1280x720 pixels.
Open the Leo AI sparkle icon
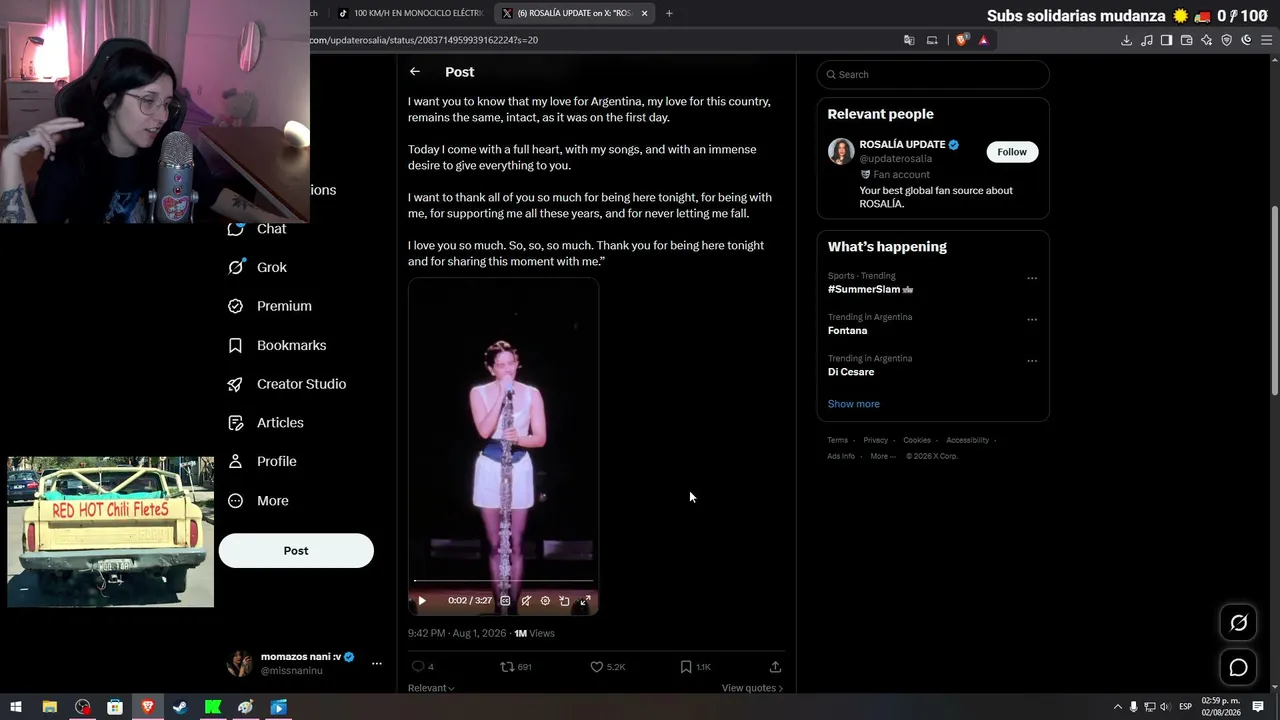pyautogui.click(x=1206, y=40)
